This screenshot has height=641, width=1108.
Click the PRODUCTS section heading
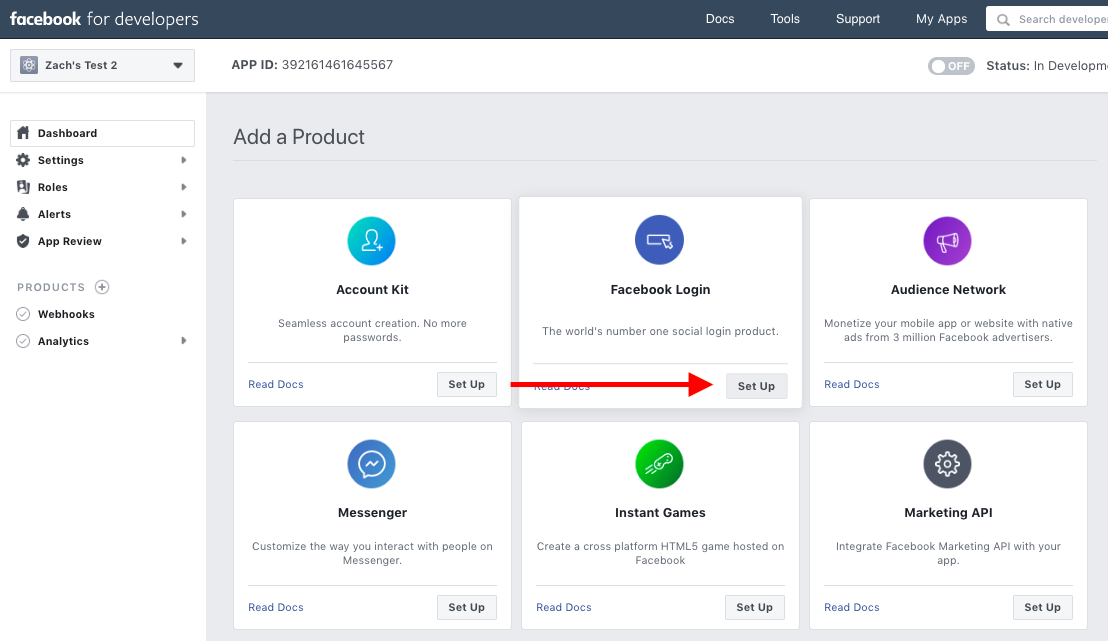(51, 287)
